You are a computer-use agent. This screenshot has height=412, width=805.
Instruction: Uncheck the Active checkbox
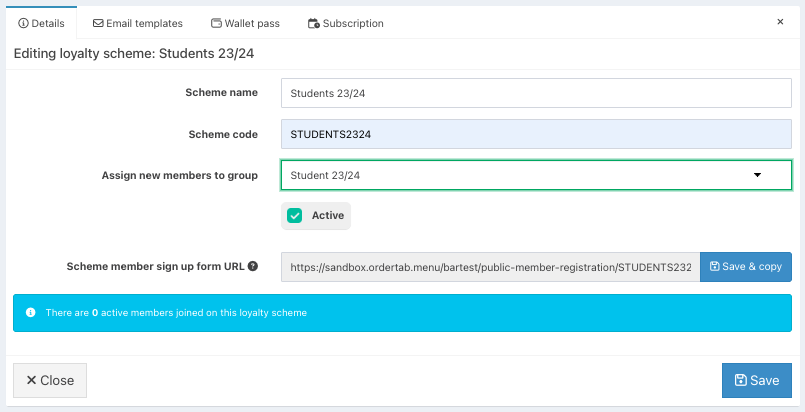(x=295, y=215)
